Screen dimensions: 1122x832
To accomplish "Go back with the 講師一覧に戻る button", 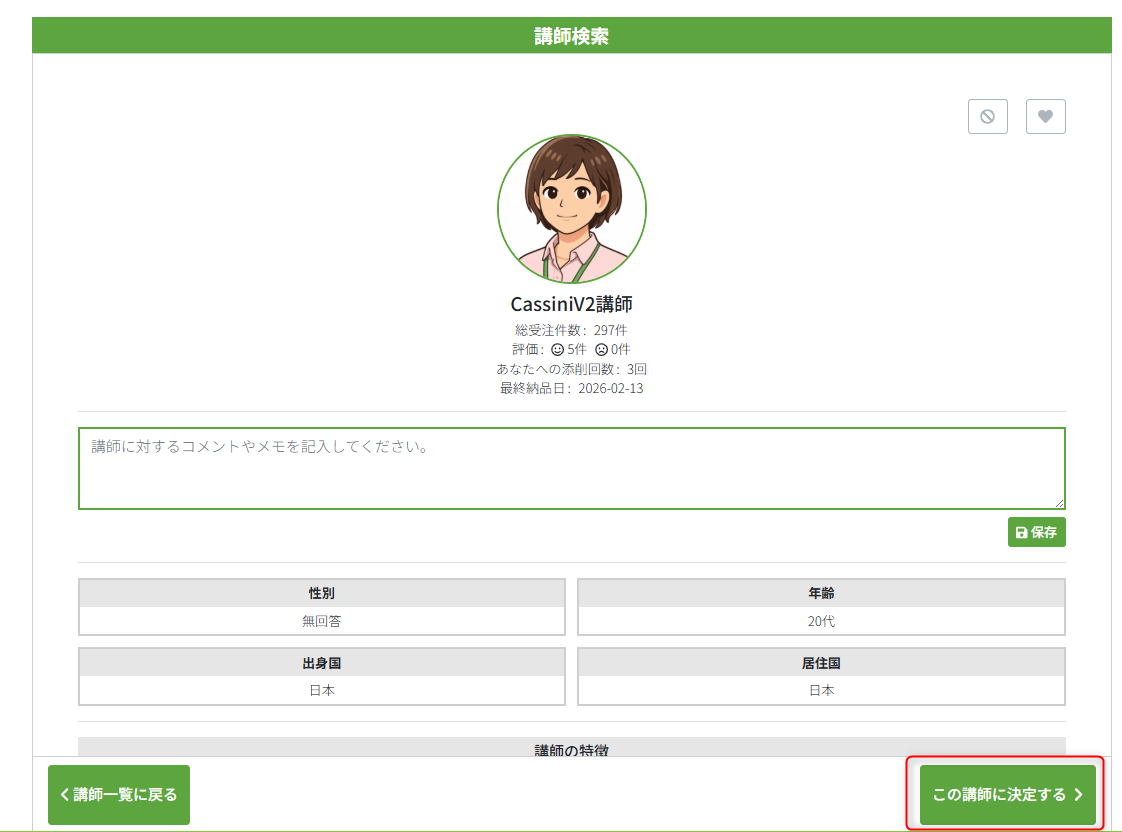I will pos(119,795).
